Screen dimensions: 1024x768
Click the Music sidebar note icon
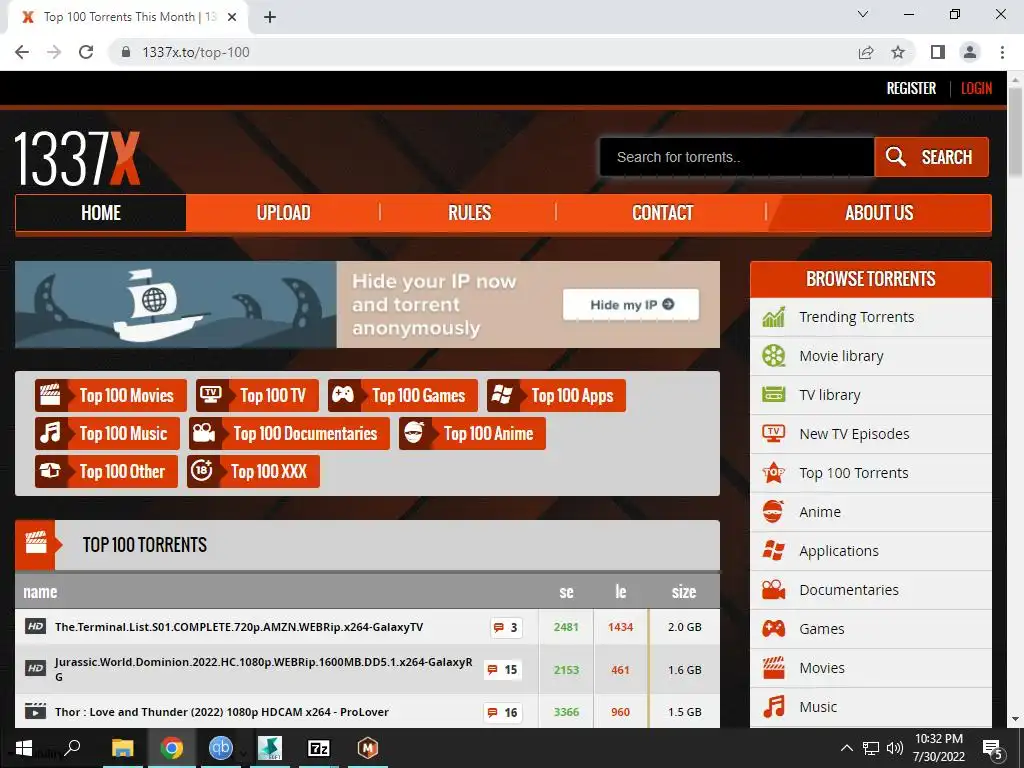[774, 707]
